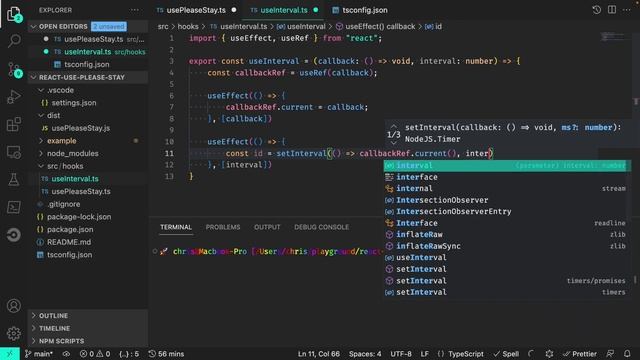Image resolution: width=640 pixels, height=360 pixels.
Task: Click the hooks breadcrumb segment
Action: point(188,27)
